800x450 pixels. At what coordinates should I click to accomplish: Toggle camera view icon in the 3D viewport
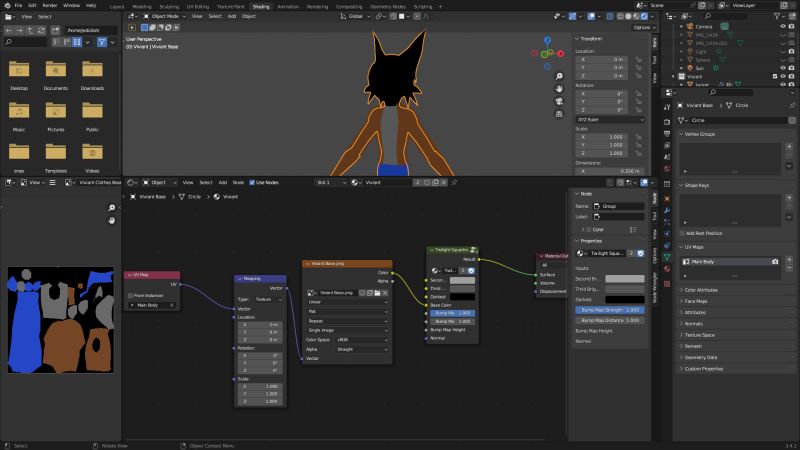click(x=559, y=102)
